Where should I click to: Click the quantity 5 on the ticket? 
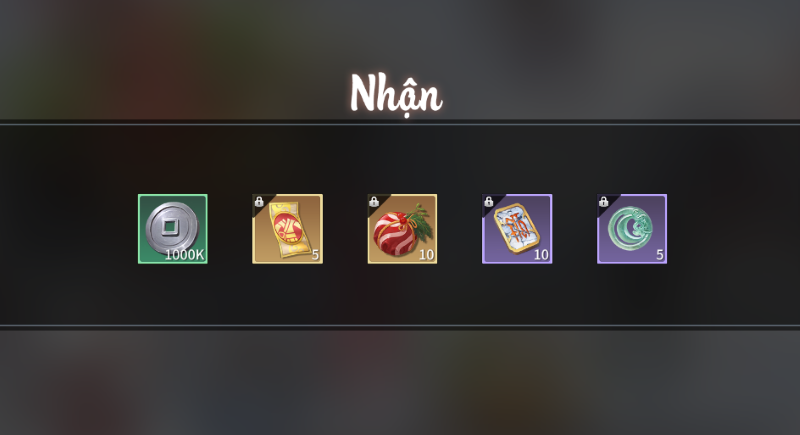315,254
